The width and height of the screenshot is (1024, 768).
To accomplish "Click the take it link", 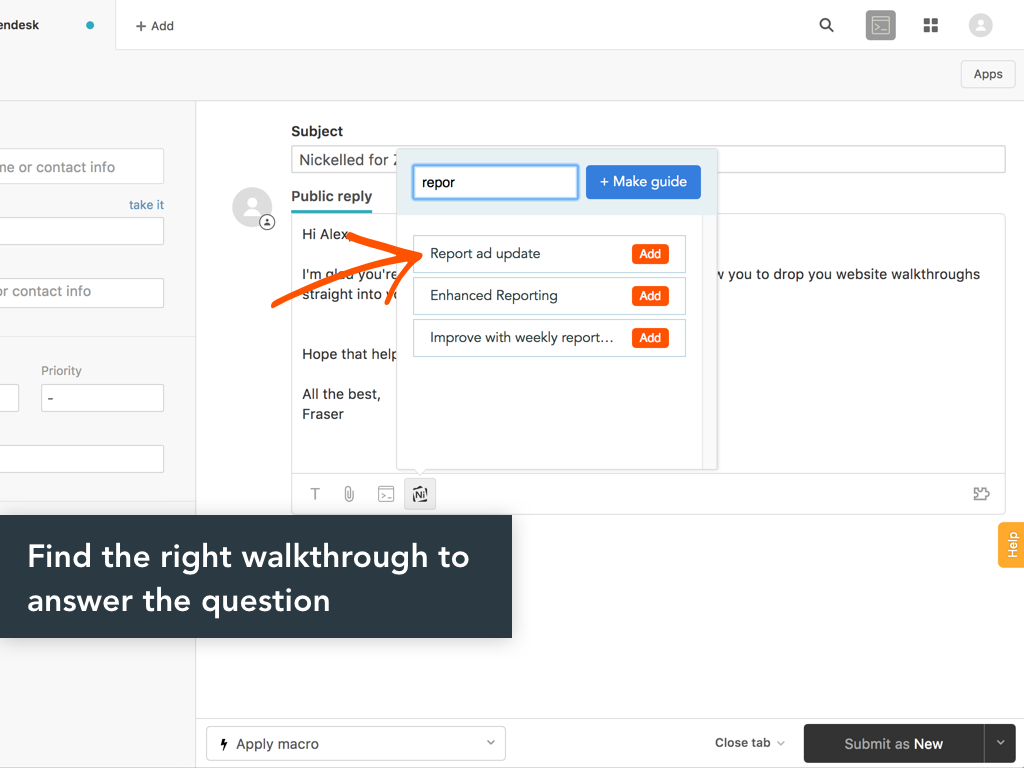I will 146,205.
